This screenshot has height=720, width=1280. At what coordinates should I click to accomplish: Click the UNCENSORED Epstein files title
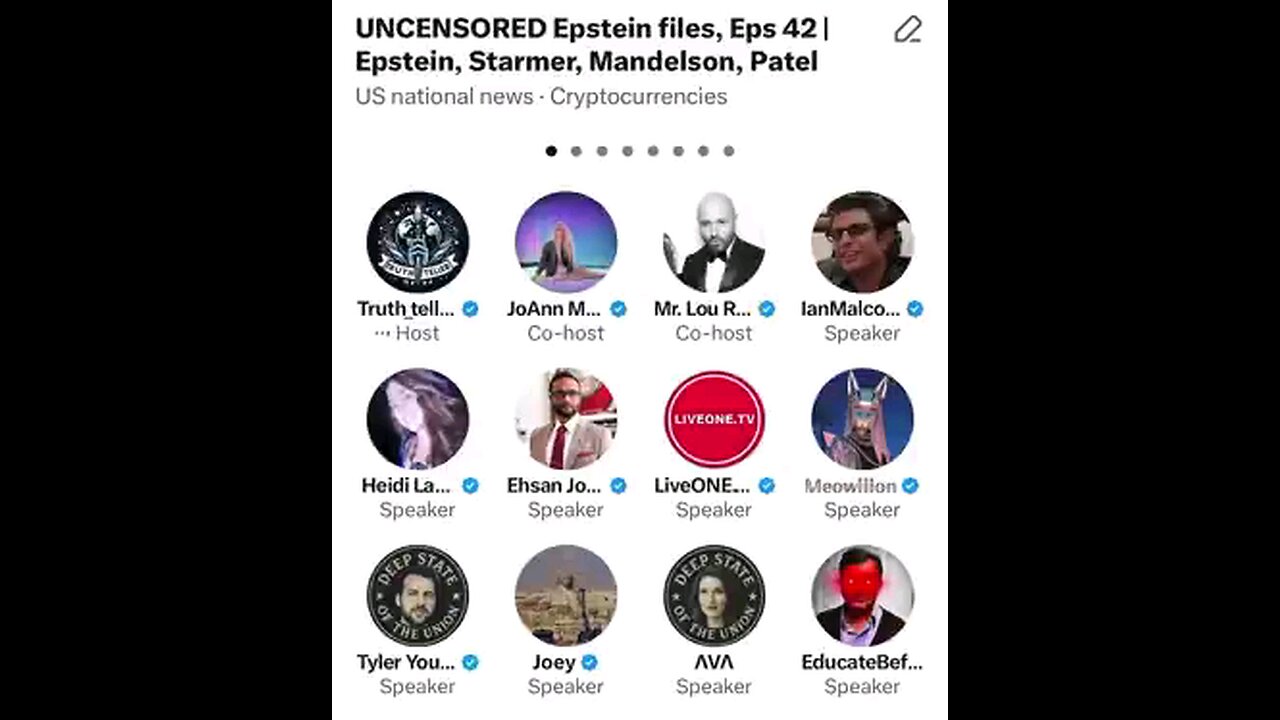592,45
